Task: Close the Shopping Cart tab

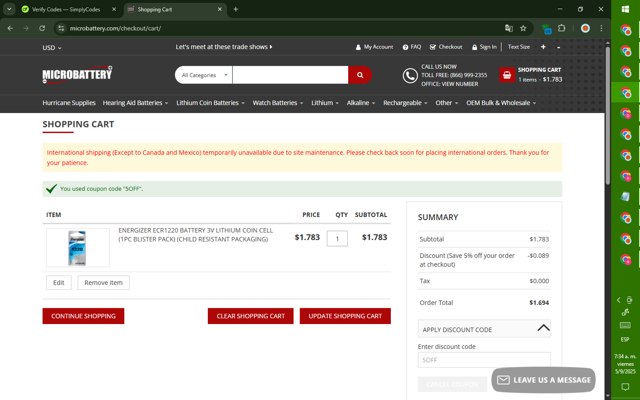Action: coord(220,9)
